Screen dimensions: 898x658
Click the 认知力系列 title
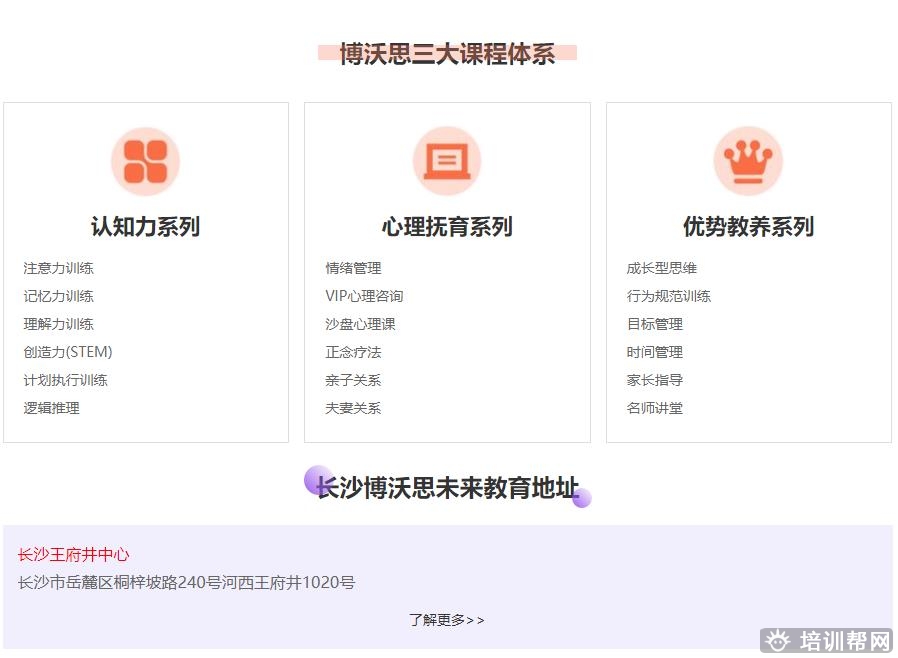[145, 226]
